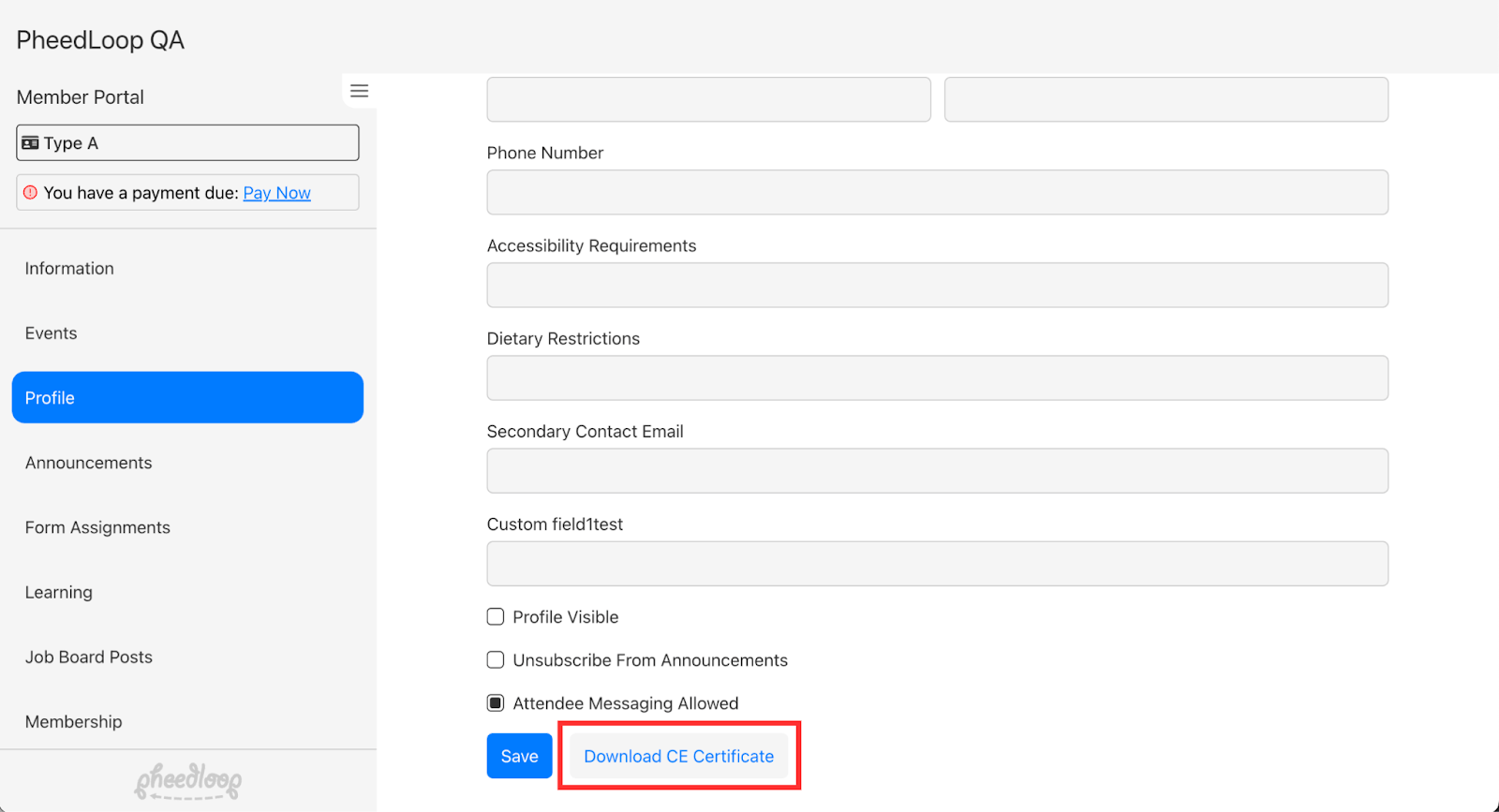Click the red payment due alert icon

pos(30,192)
